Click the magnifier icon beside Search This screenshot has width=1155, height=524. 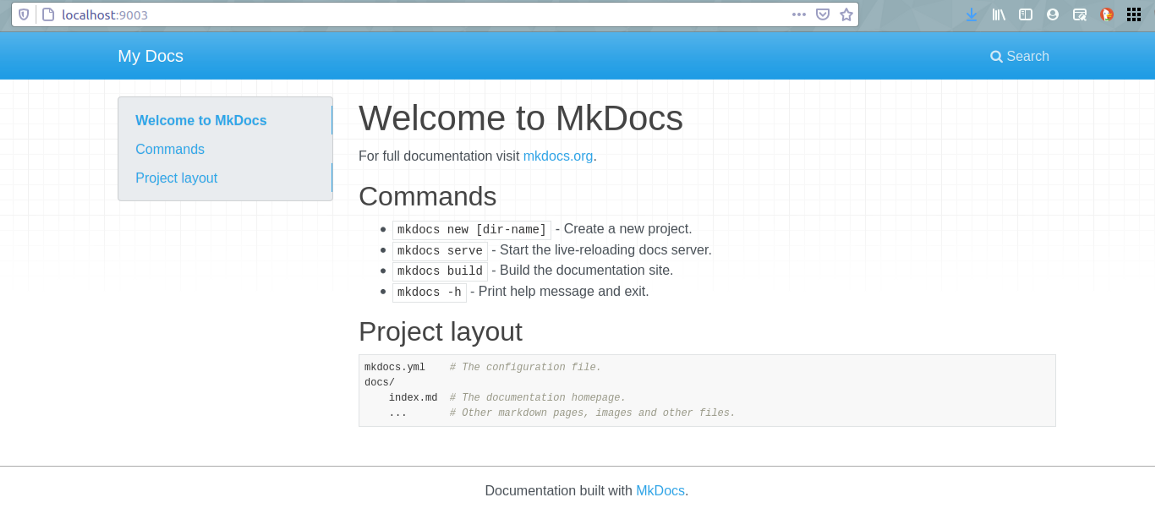997,57
